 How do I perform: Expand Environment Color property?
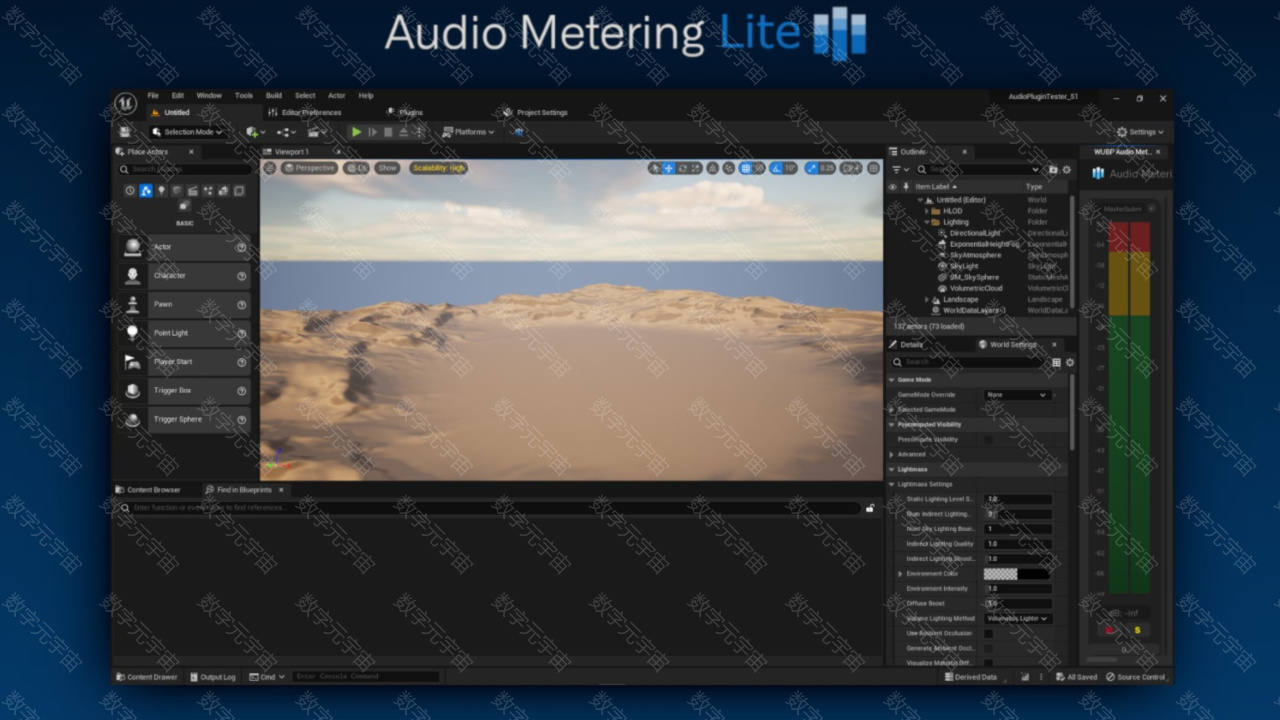tap(900, 574)
